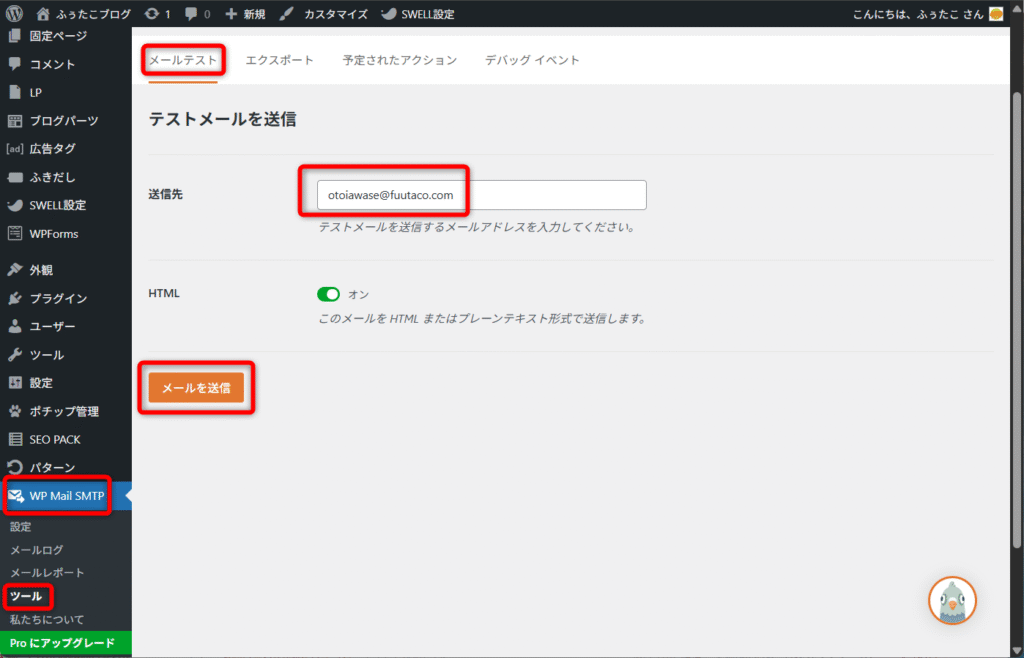Open プラグイン in the sidebar
This screenshot has width=1024, height=658.
click(58, 298)
